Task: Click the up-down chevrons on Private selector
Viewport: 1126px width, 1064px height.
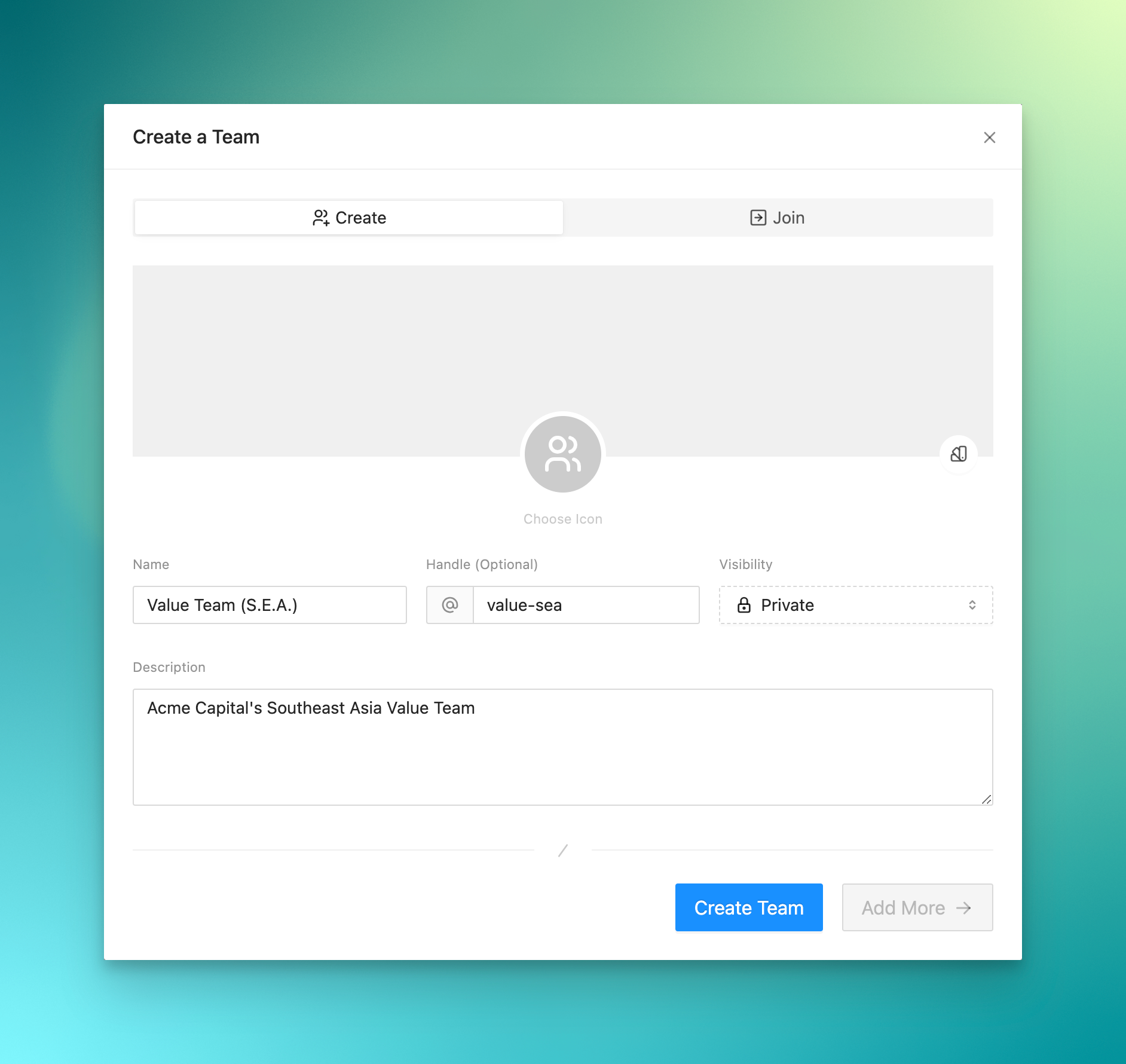Action: coord(972,605)
